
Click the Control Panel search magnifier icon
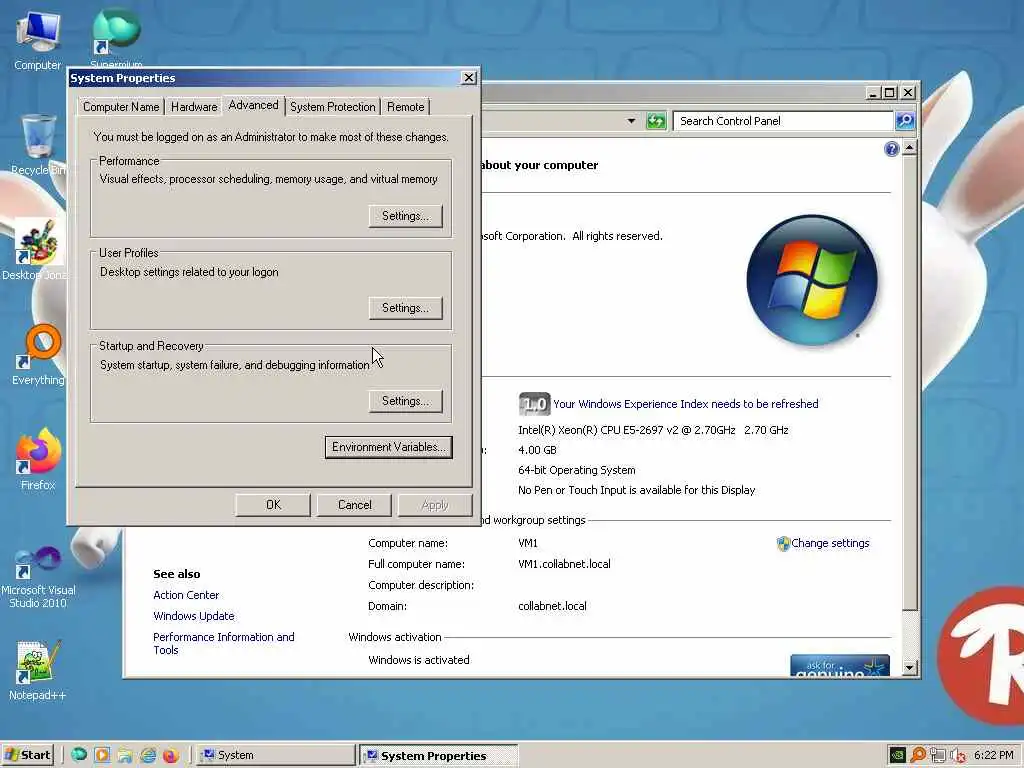coord(905,121)
